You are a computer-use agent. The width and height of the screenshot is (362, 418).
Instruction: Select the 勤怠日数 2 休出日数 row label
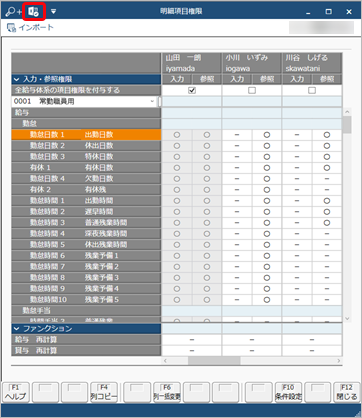point(86,146)
